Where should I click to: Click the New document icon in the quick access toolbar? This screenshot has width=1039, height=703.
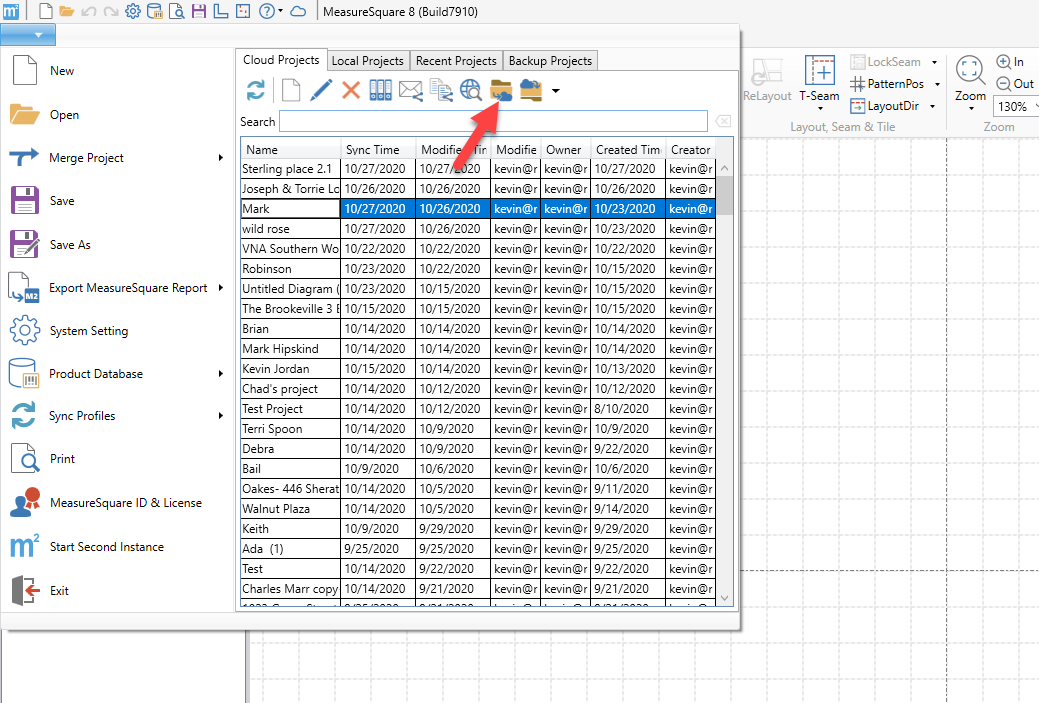[x=45, y=11]
